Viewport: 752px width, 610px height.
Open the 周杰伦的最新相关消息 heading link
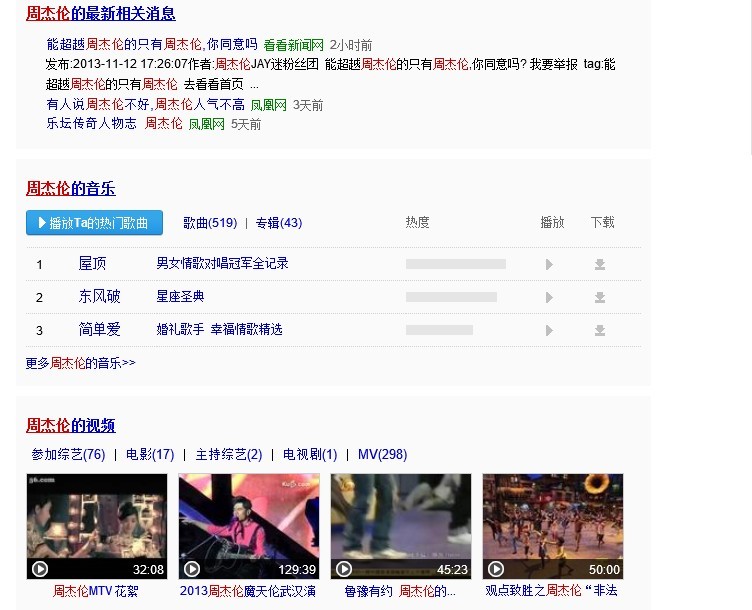point(101,13)
